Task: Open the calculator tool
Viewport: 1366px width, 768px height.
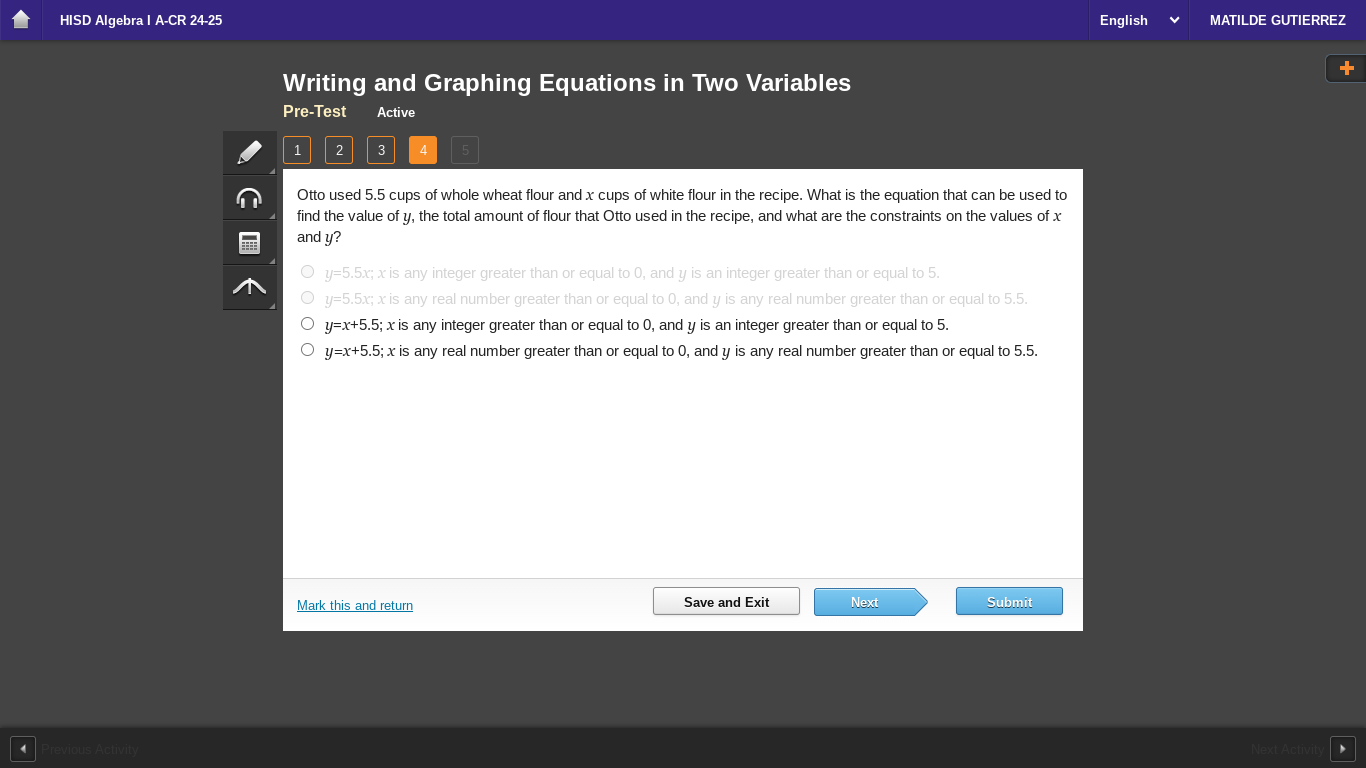Action: [249, 242]
